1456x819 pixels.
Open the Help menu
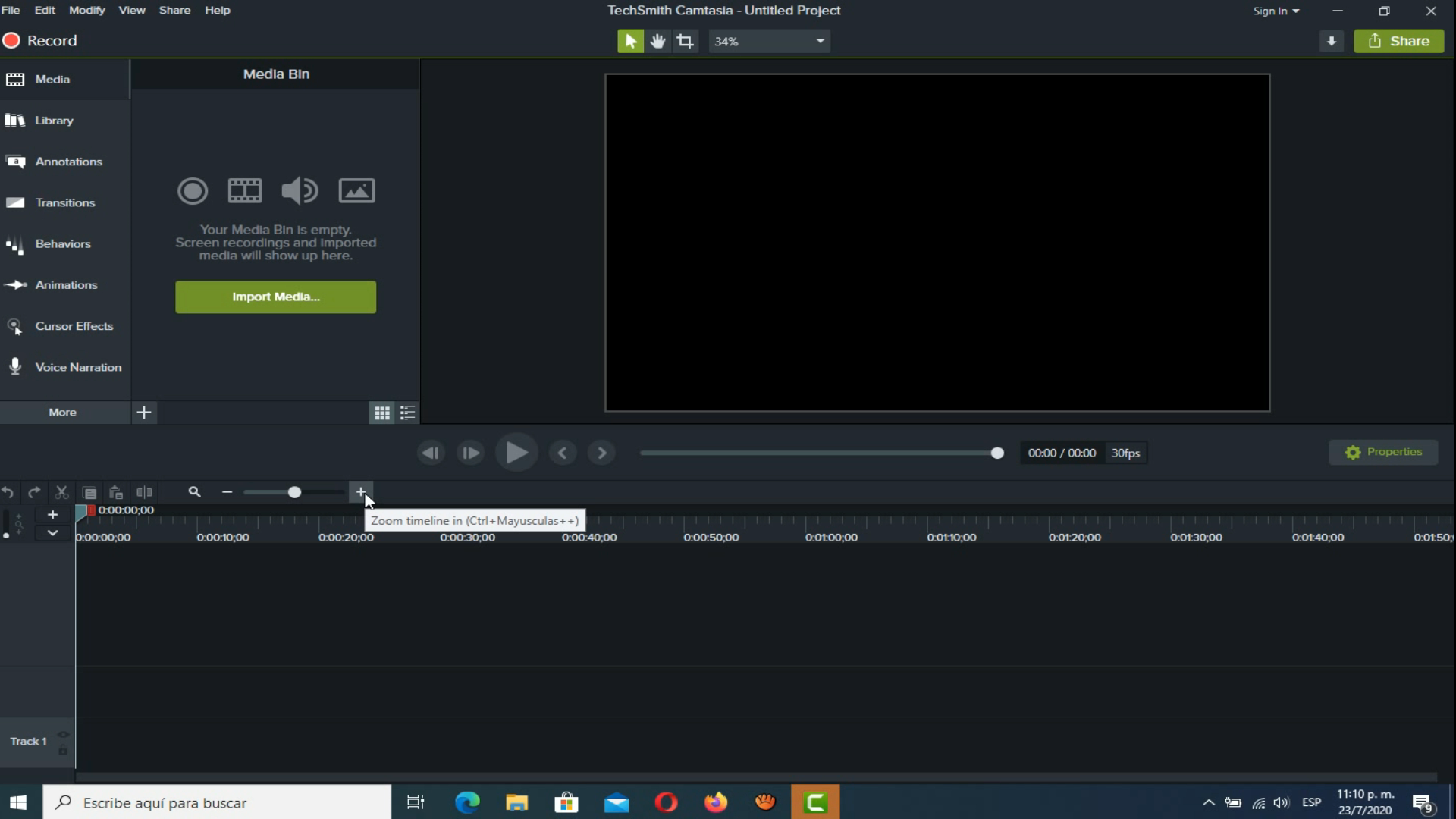(x=218, y=10)
